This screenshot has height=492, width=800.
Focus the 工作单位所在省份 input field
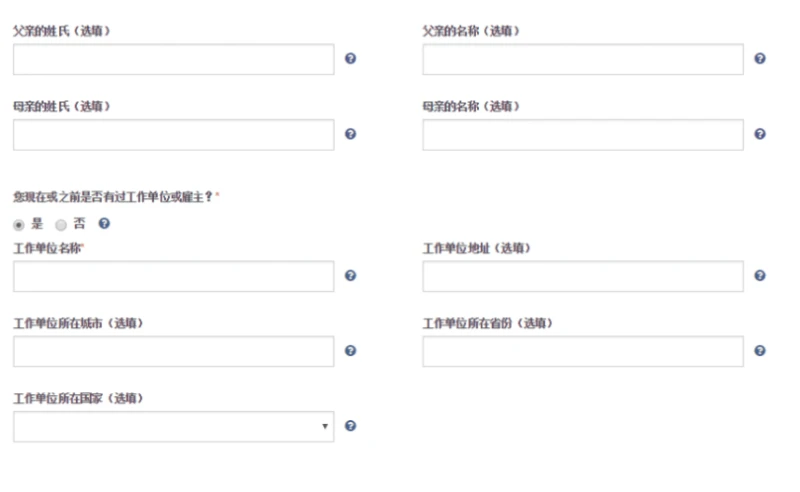pyautogui.click(x=583, y=351)
